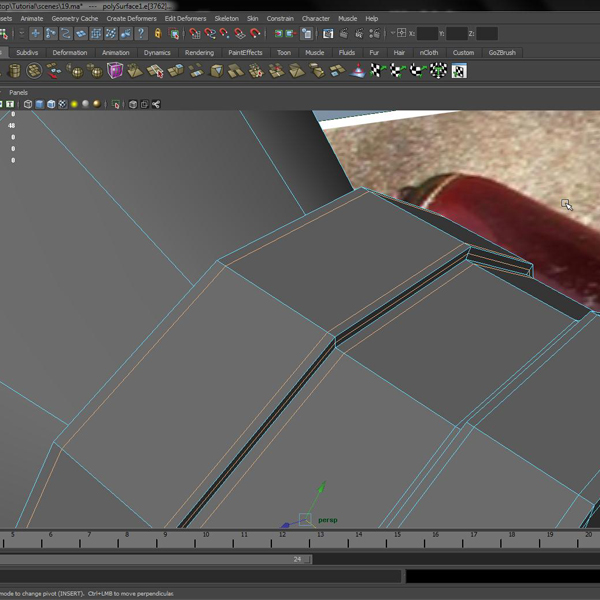Open the Geometry Cache menu
Screen dimensions: 600x600
tap(75, 18)
